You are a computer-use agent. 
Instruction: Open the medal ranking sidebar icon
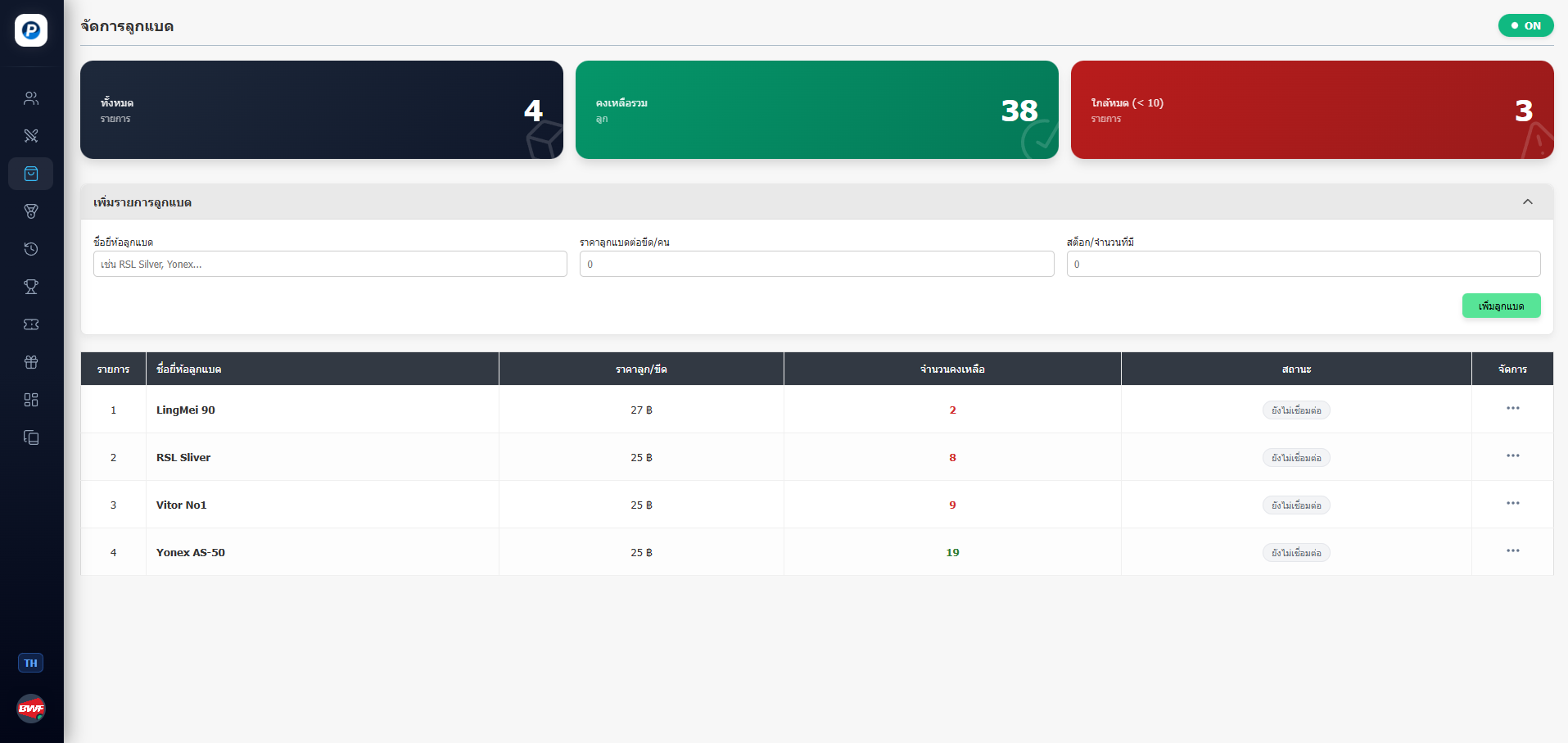31,211
